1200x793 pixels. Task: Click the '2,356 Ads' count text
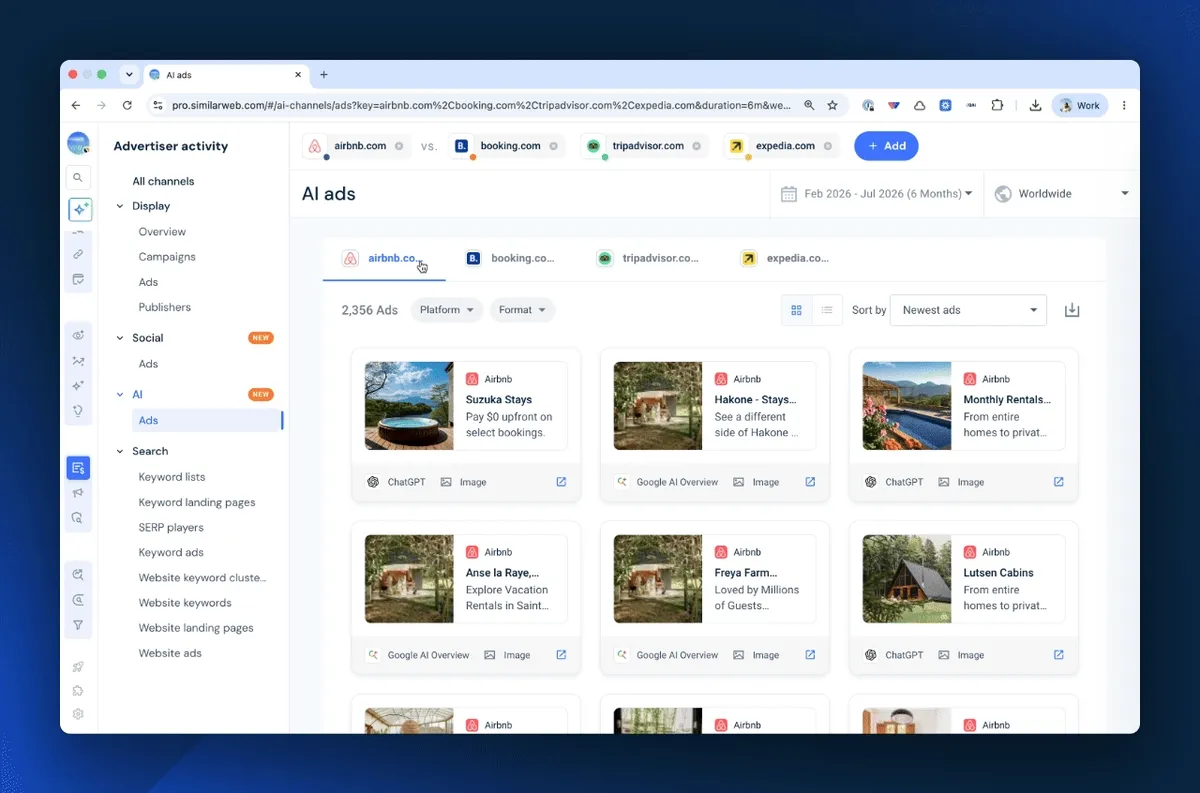pyautogui.click(x=370, y=310)
